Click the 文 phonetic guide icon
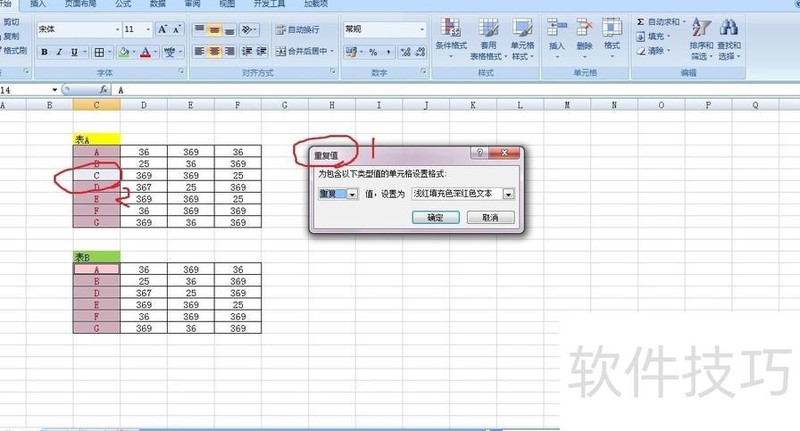800x431 pixels. pyautogui.click(x=169, y=52)
